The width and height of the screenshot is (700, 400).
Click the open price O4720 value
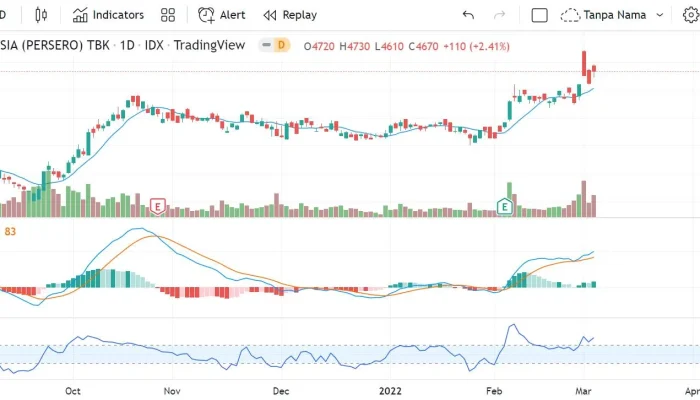(x=319, y=46)
